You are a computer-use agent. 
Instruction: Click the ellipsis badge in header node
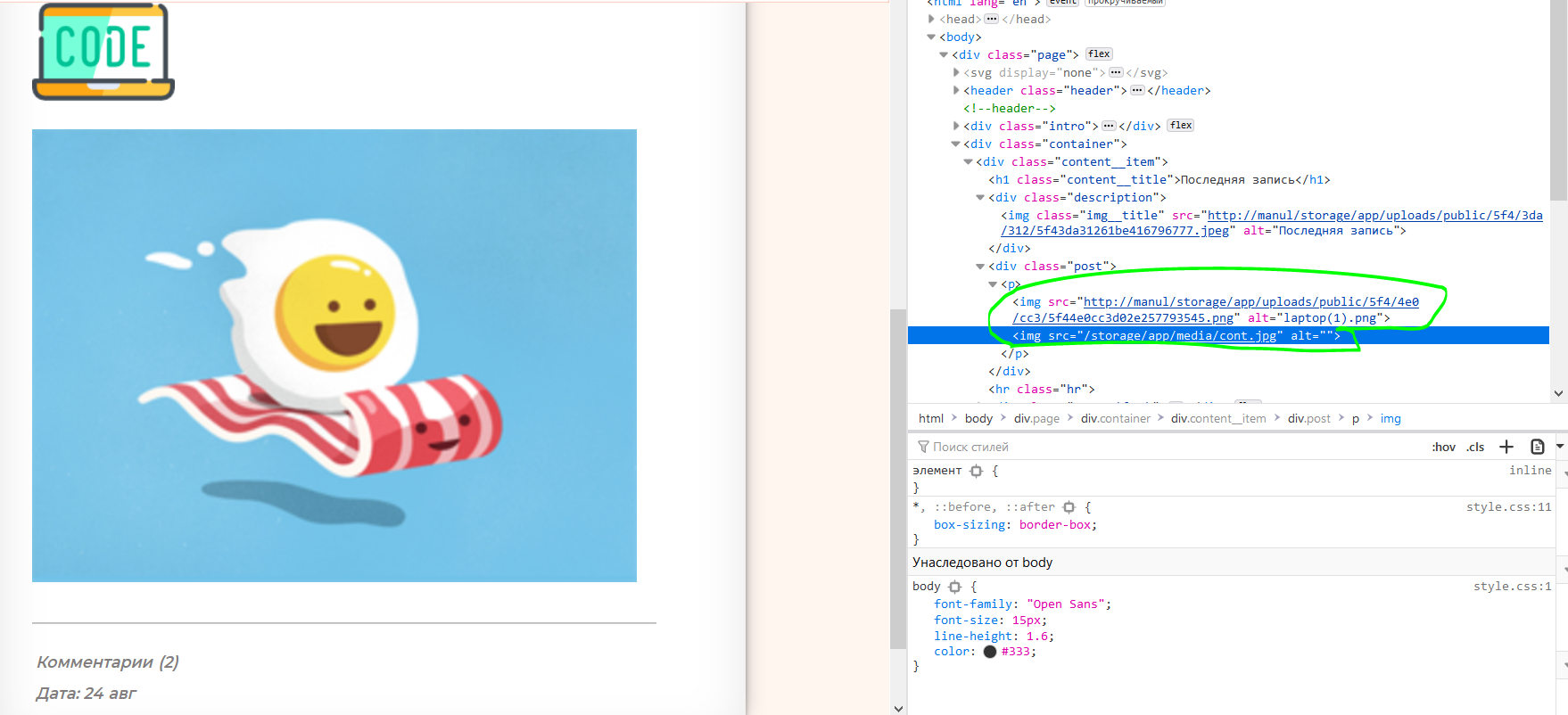click(1137, 90)
